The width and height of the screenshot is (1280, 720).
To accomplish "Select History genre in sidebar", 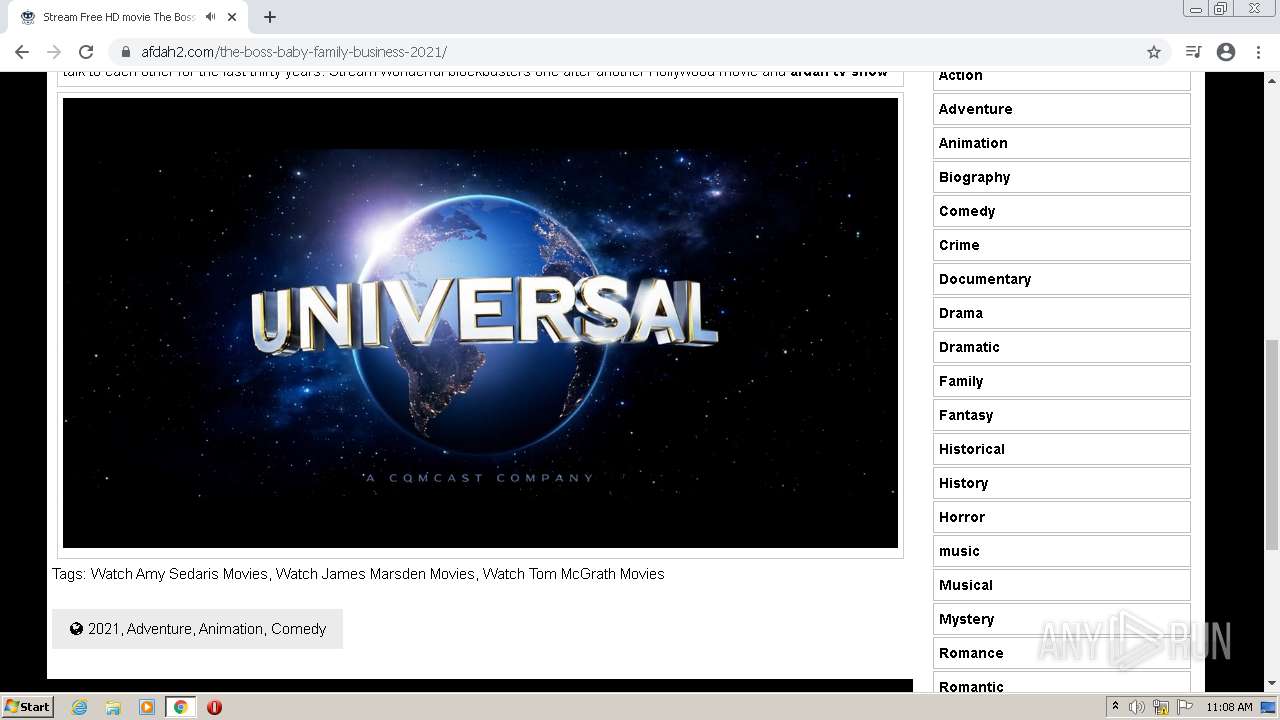I will (x=1061, y=483).
